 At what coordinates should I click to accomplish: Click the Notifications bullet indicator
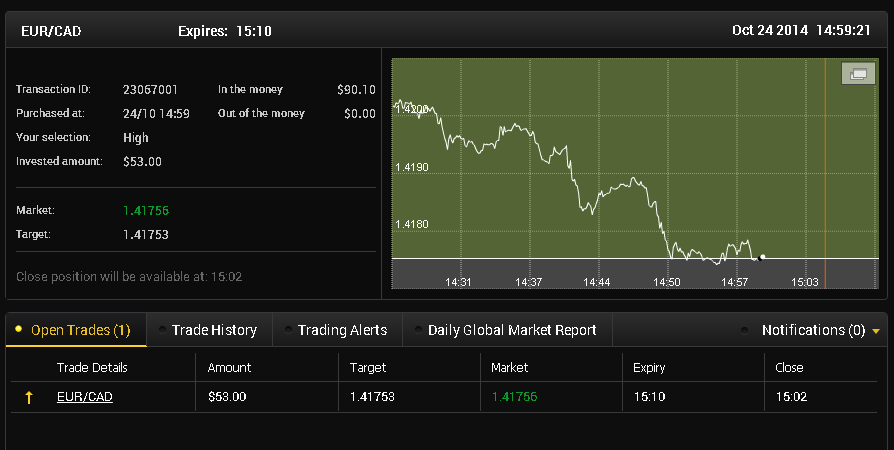point(744,330)
